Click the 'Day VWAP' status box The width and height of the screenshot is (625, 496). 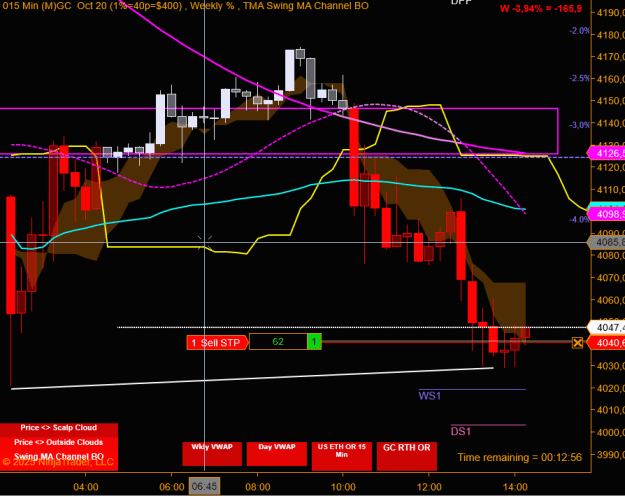(x=277, y=454)
